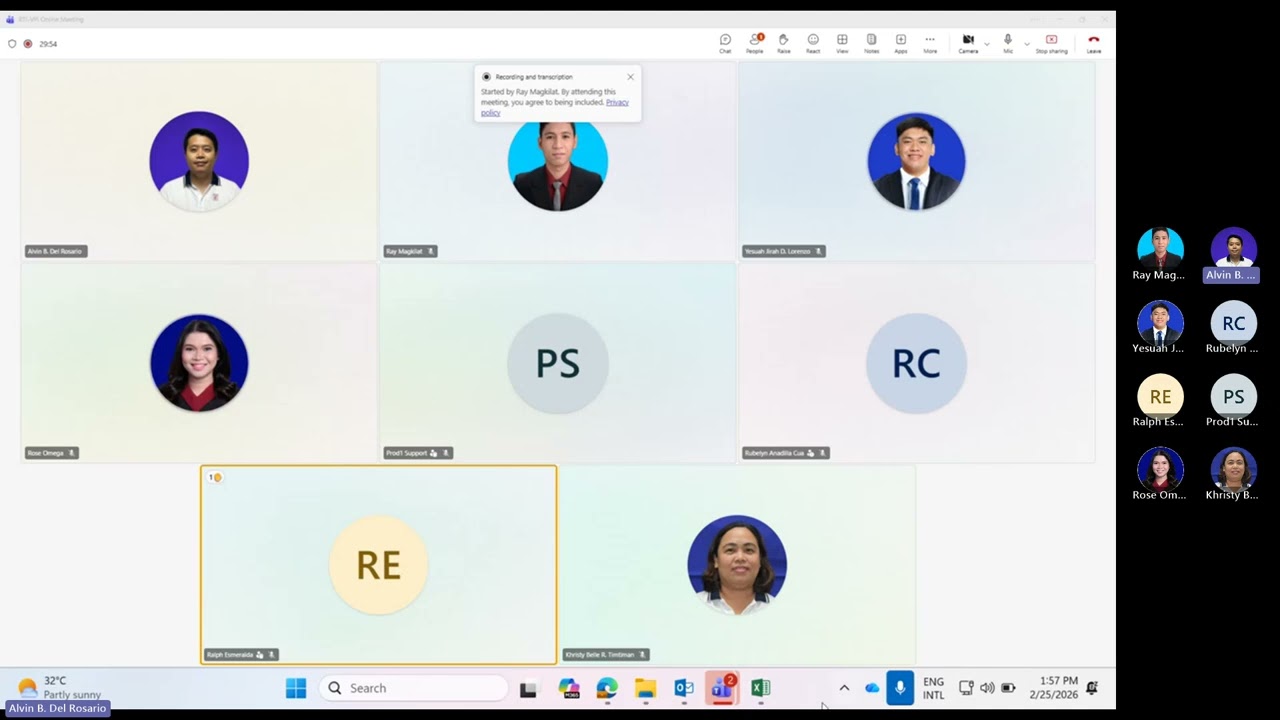Open the Apps menu
1280x720 pixels.
(x=901, y=43)
